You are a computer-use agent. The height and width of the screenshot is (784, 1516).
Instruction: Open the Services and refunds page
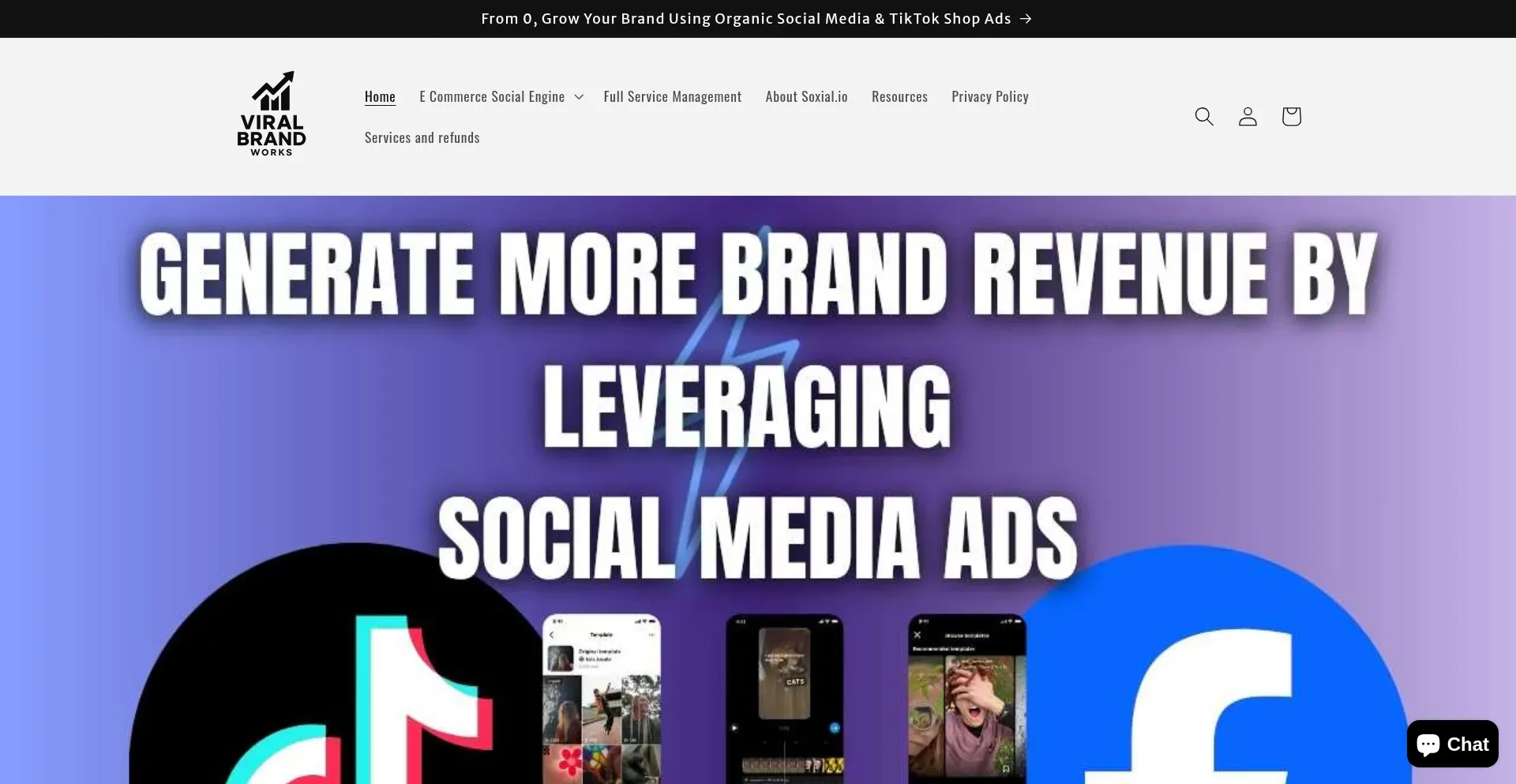pos(422,137)
